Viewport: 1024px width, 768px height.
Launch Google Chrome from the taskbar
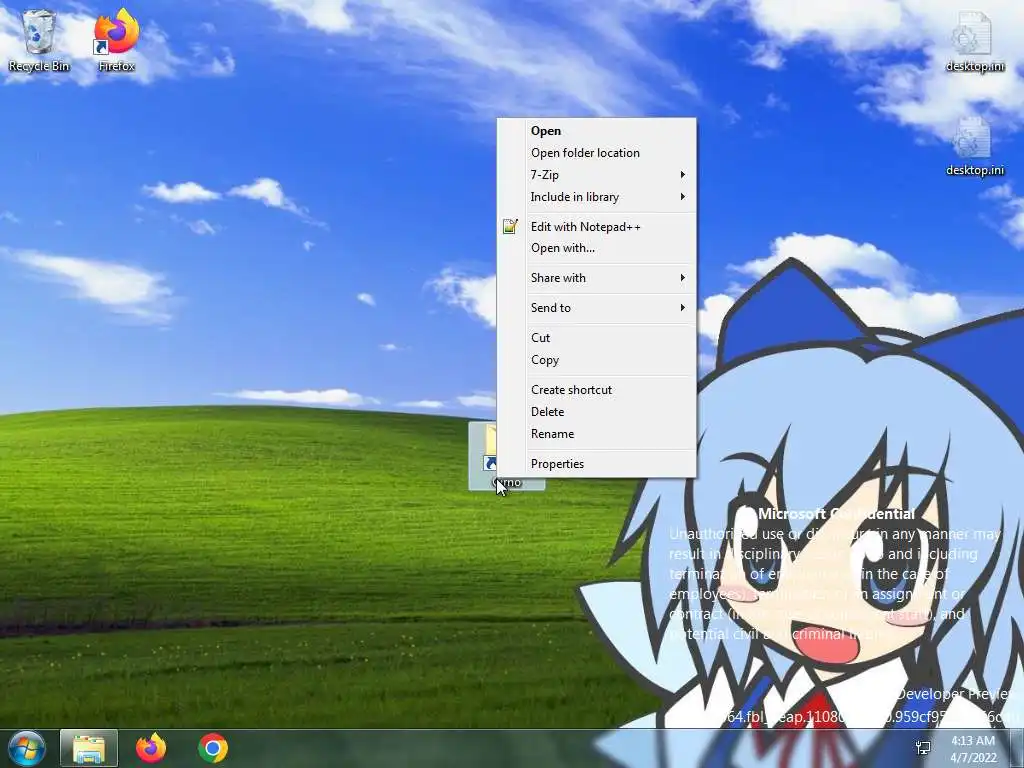click(x=213, y=748)
